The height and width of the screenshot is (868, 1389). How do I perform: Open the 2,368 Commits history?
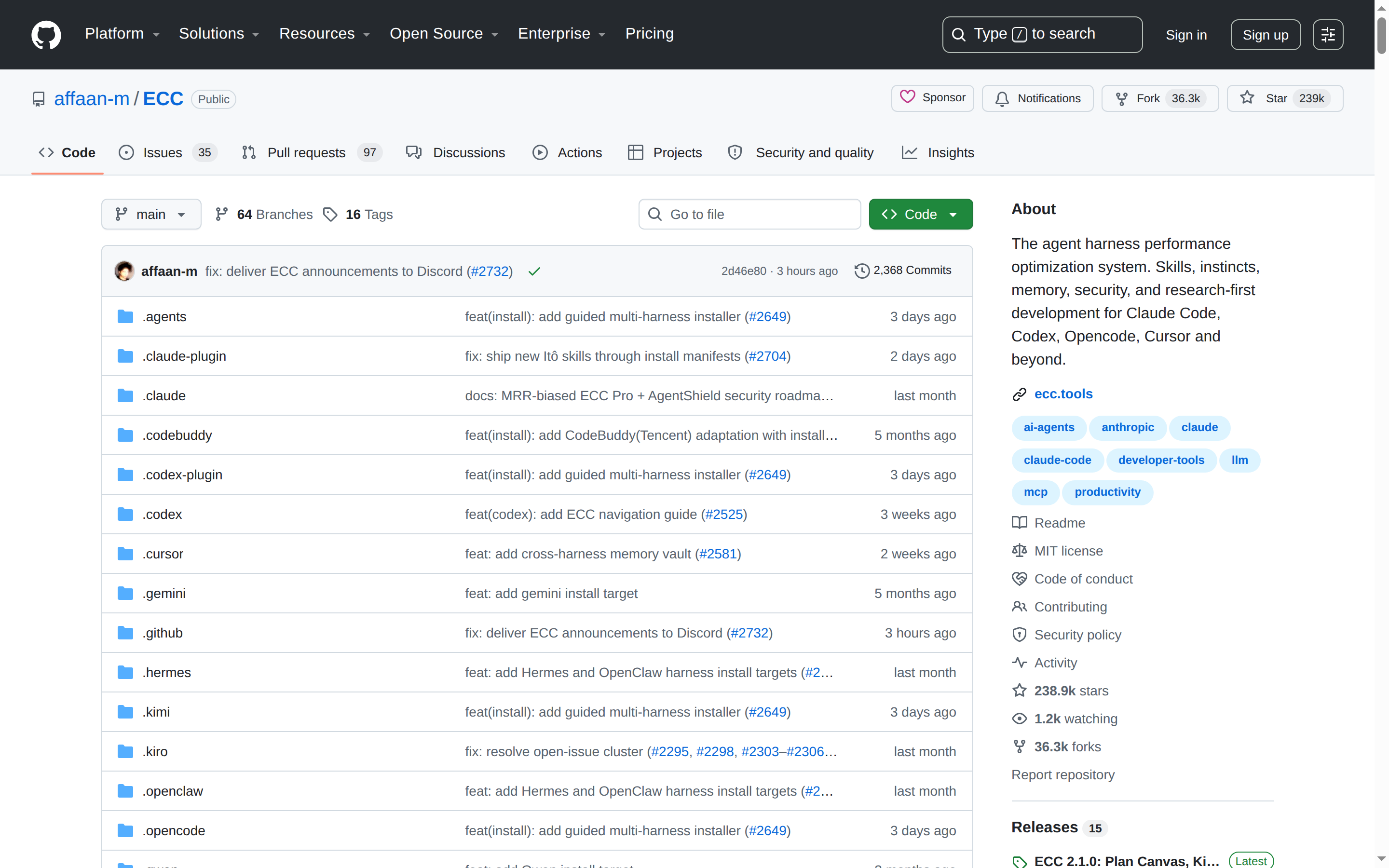coord(903,271)
